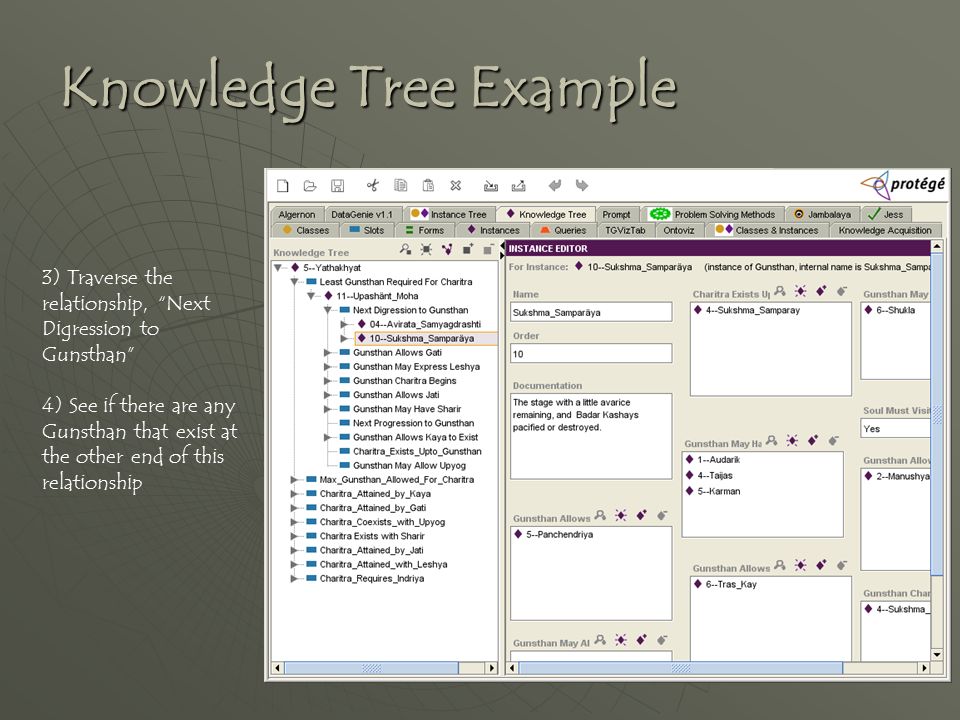Select 4--Sukshma_Samparay in Charitra Exists list

[746, 310]
